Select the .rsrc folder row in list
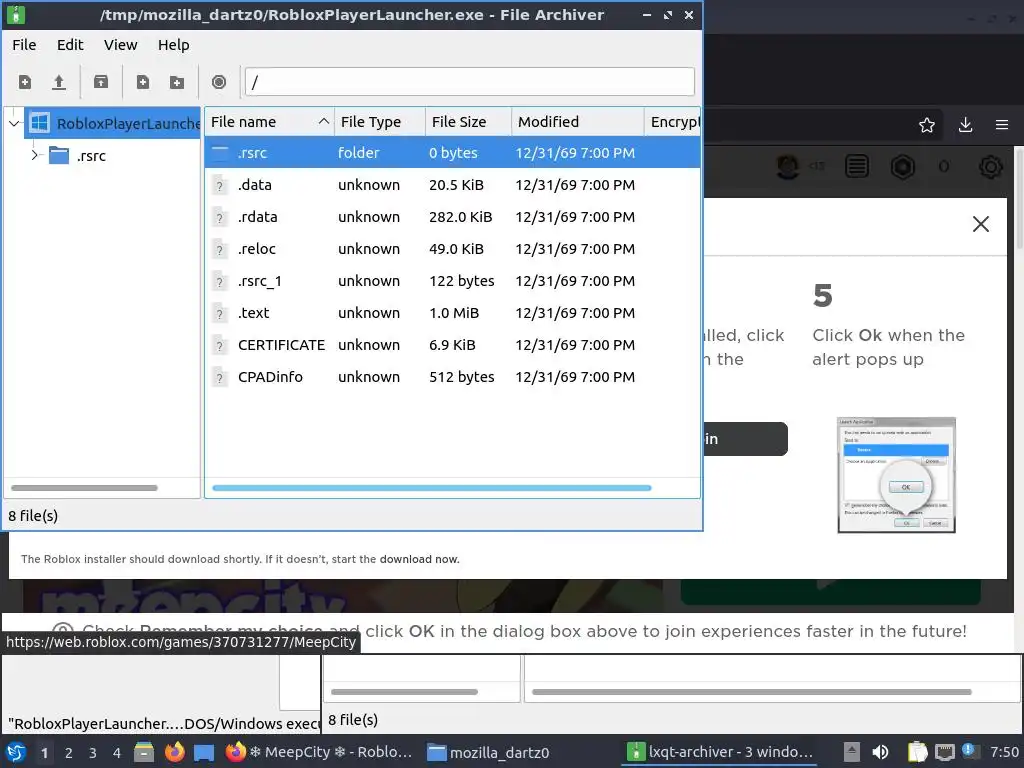The image size is (1024, 768). point(453,153)
